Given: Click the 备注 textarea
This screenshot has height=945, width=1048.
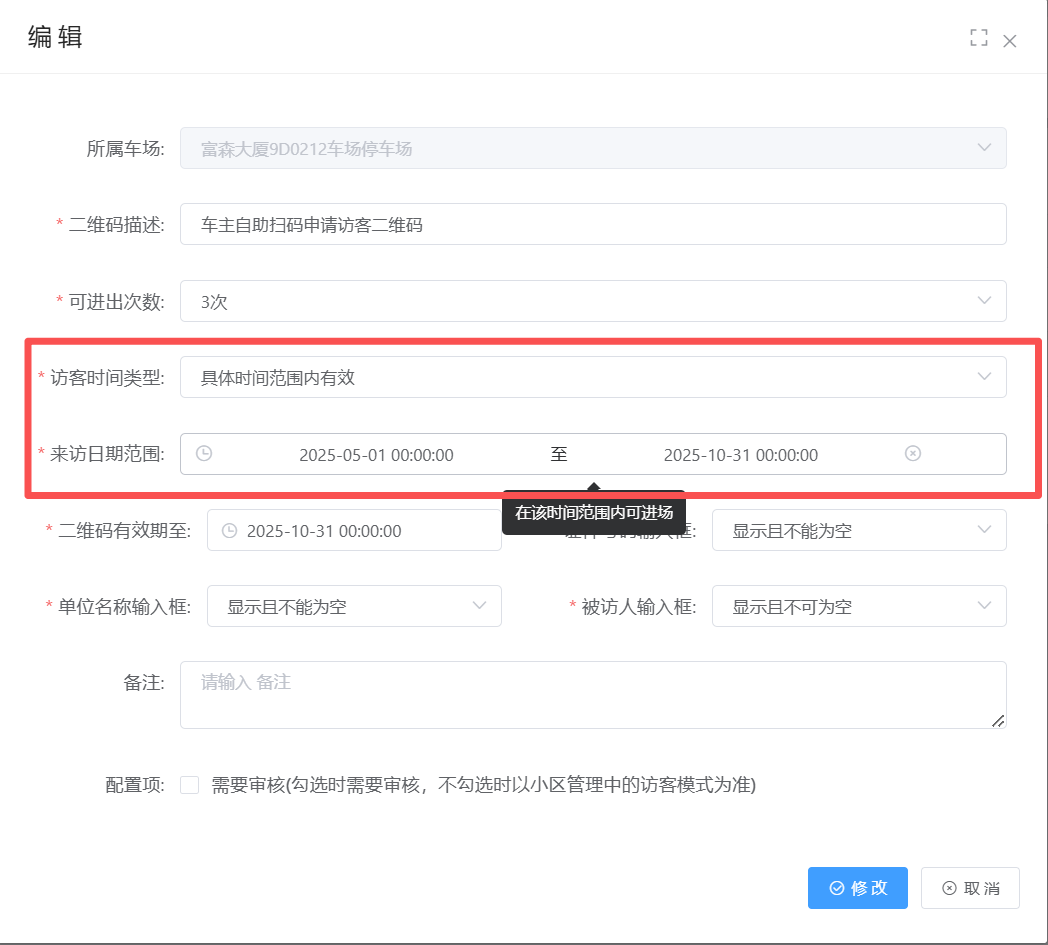Looking at the screenshot, I should point(593,695).
